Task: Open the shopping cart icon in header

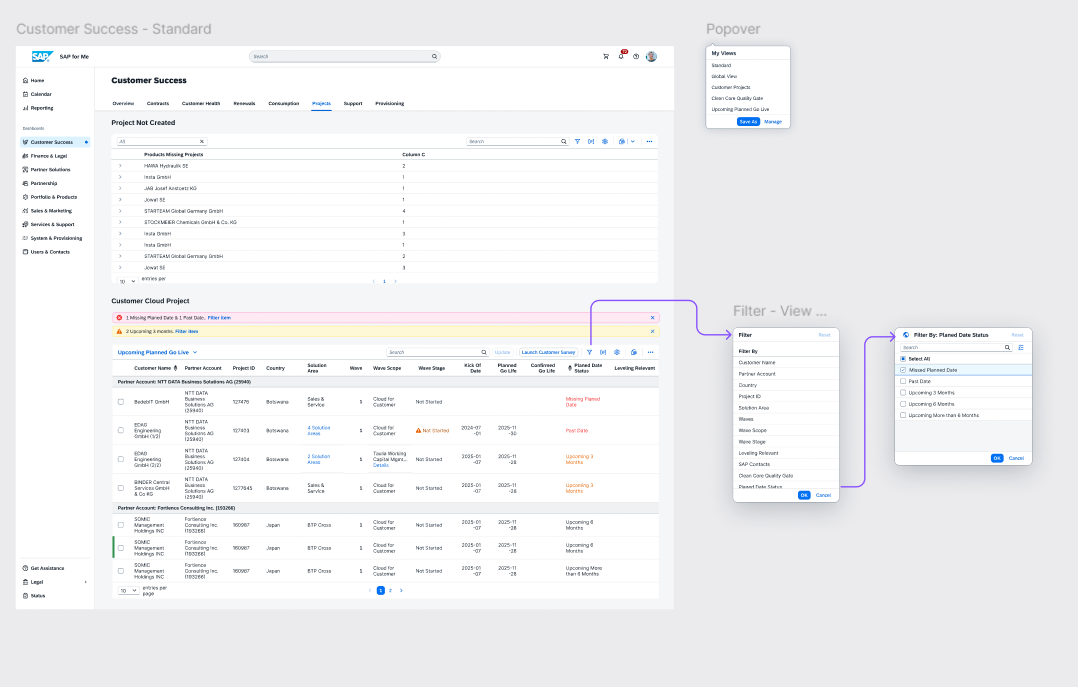Action: [606, 56]
